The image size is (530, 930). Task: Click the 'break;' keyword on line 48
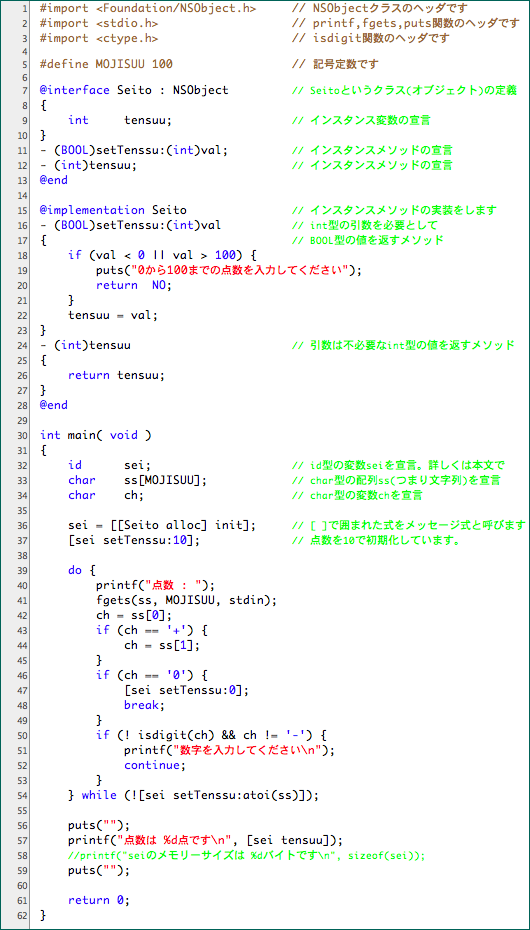tap(144, 705)
